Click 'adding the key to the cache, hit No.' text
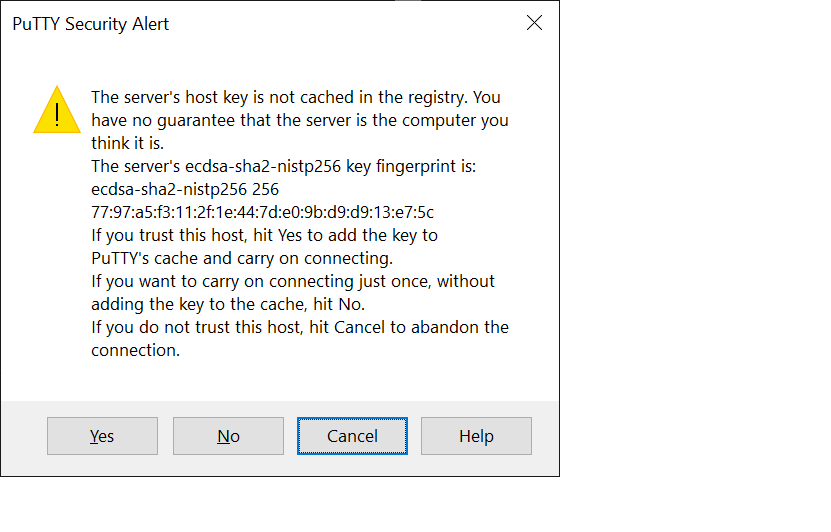Image resolution: width=831 pixels, height=532 pixels. [x=228, y=304]
